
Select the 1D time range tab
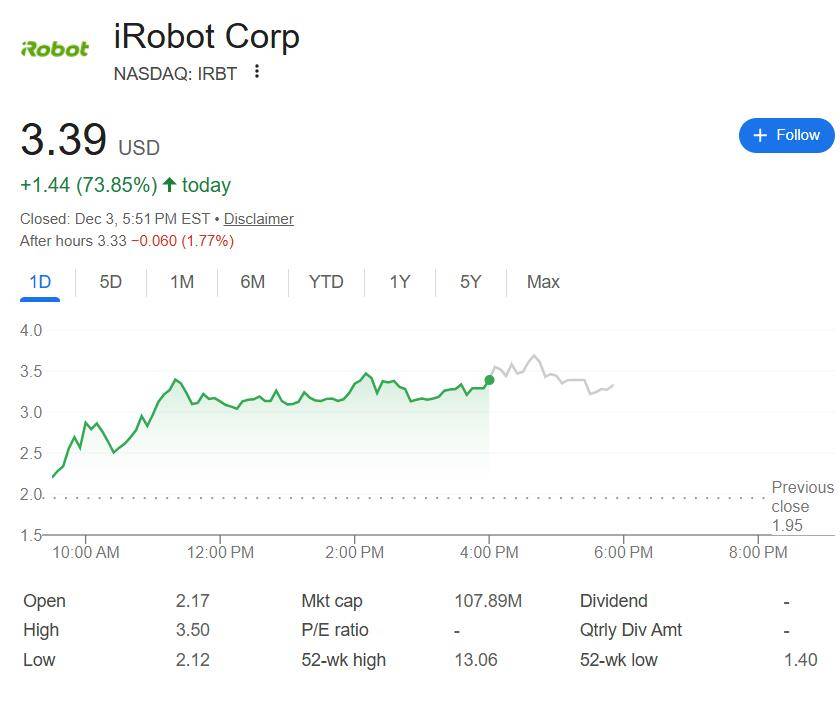(39, 282)
